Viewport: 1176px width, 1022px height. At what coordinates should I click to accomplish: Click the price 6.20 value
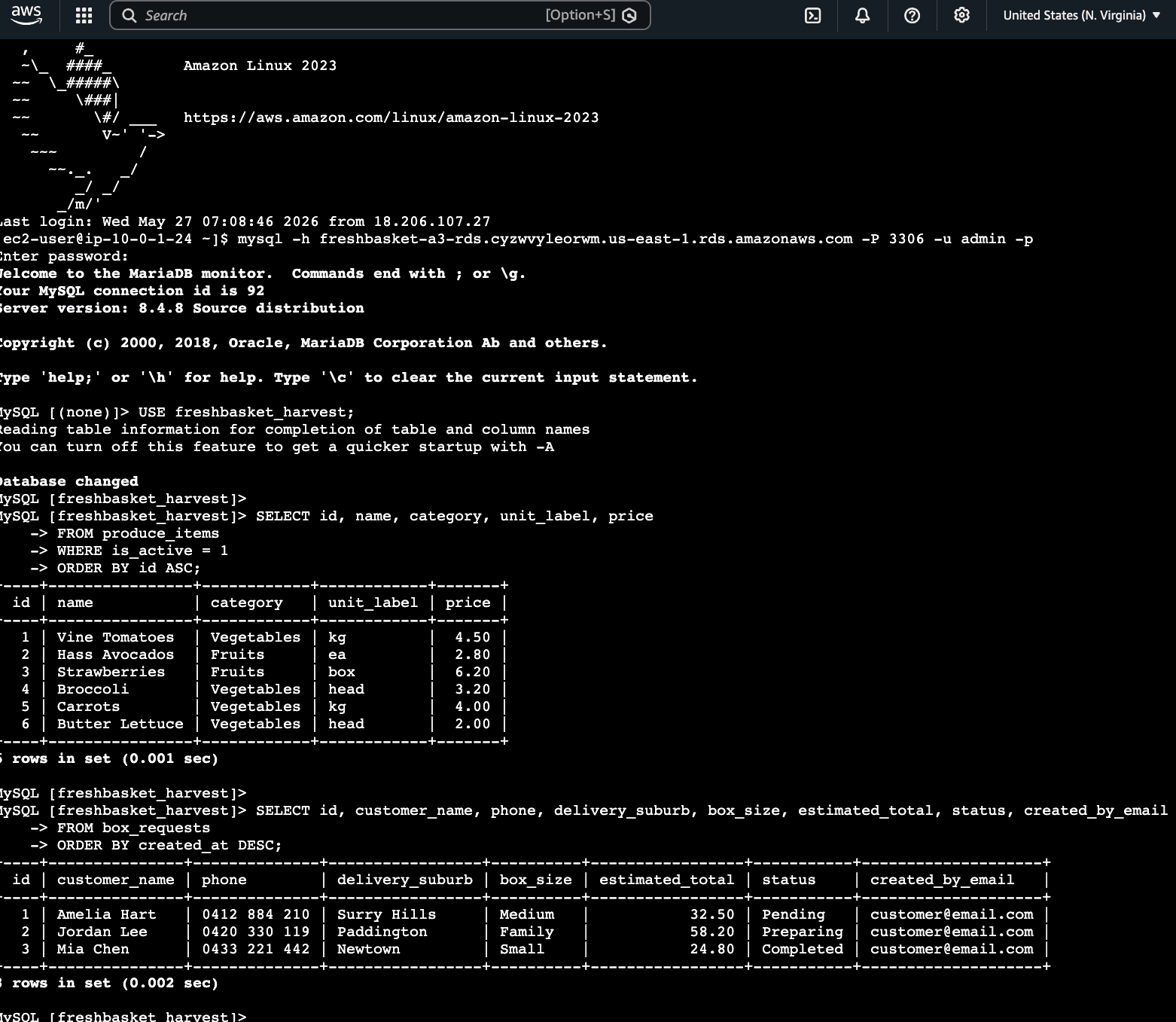[x=472, y=672]
